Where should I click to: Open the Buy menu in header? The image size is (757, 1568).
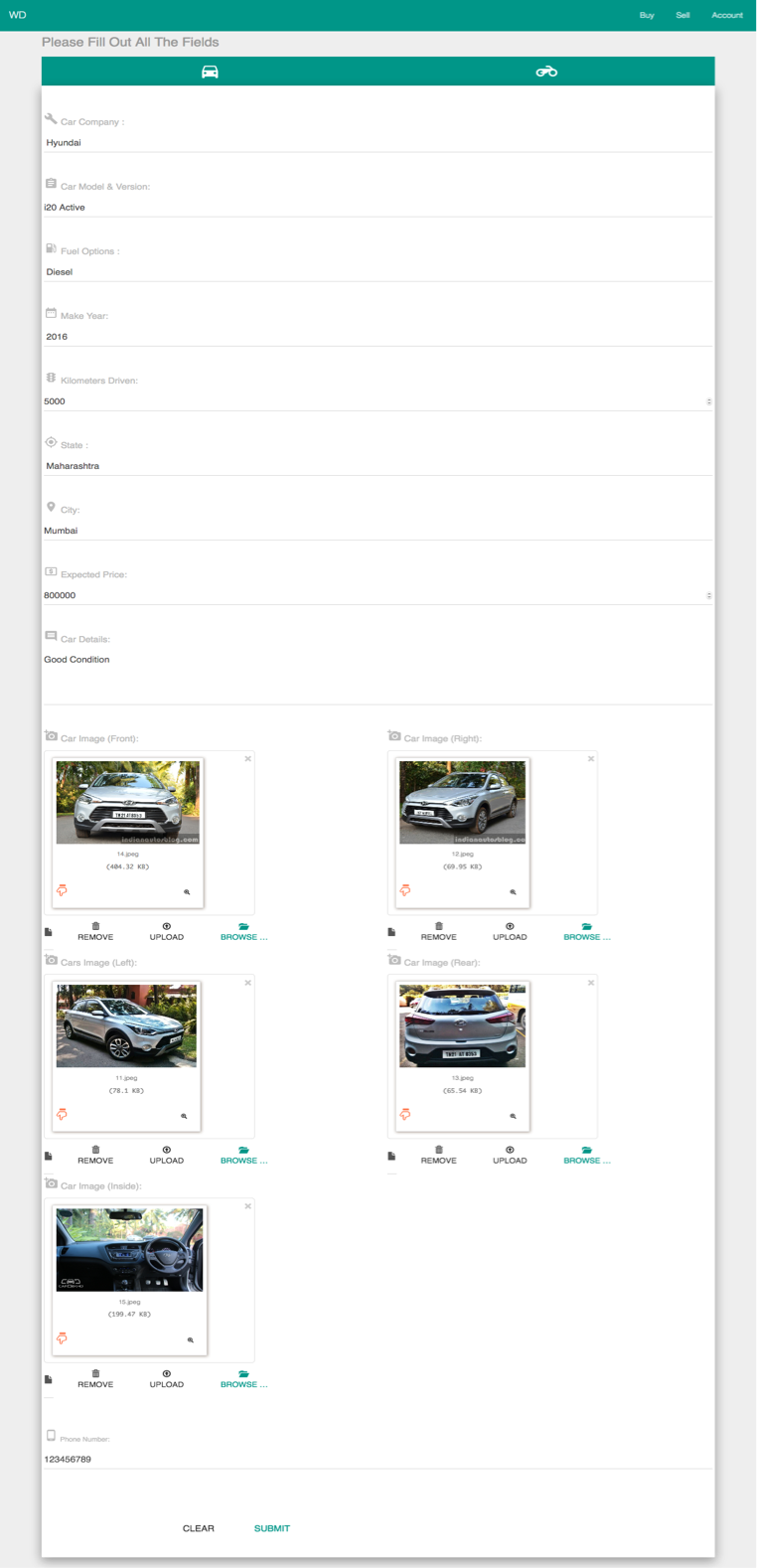(x=647, y=15)
